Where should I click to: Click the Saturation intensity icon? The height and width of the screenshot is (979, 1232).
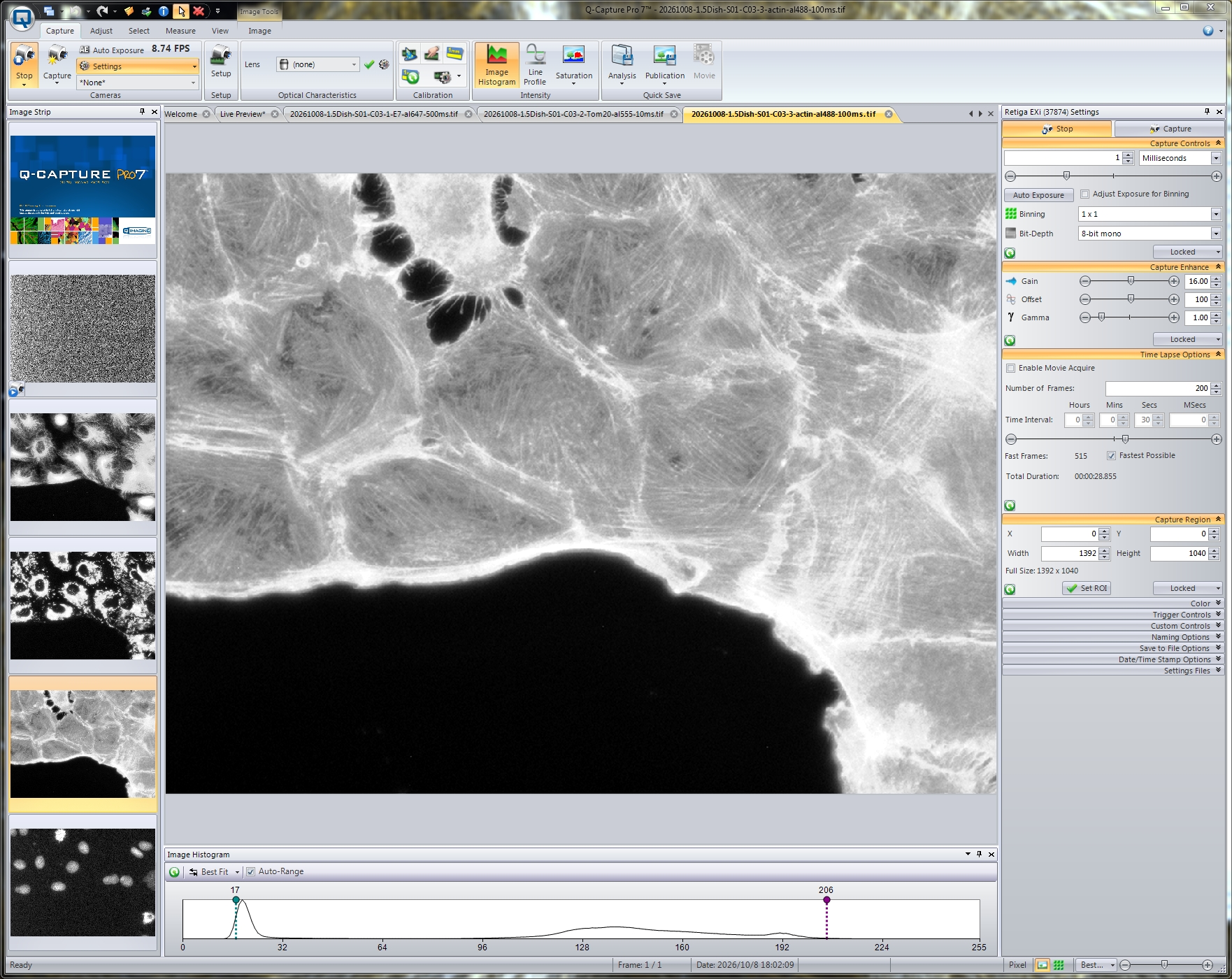tap(573, 65)
